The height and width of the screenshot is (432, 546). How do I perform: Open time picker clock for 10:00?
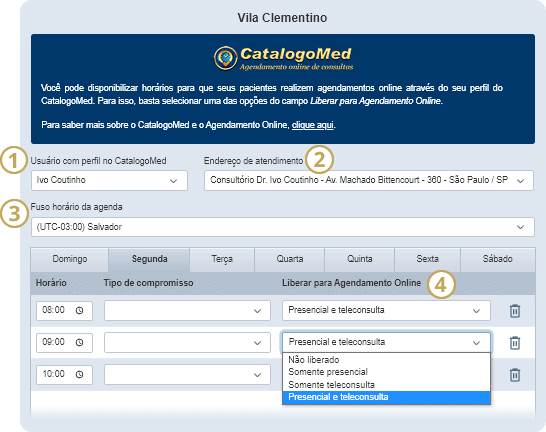[79, 375]
